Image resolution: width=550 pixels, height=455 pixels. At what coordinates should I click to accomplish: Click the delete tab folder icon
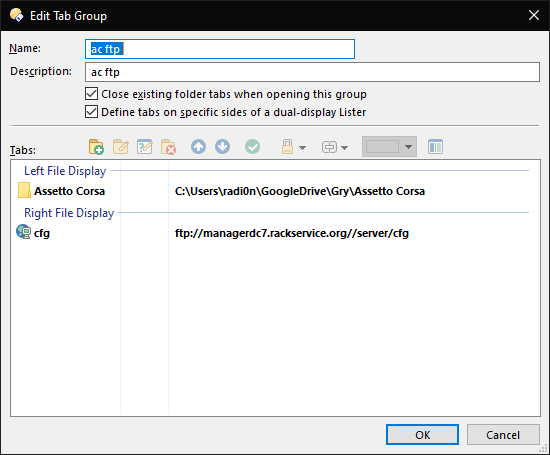(168, 147)
